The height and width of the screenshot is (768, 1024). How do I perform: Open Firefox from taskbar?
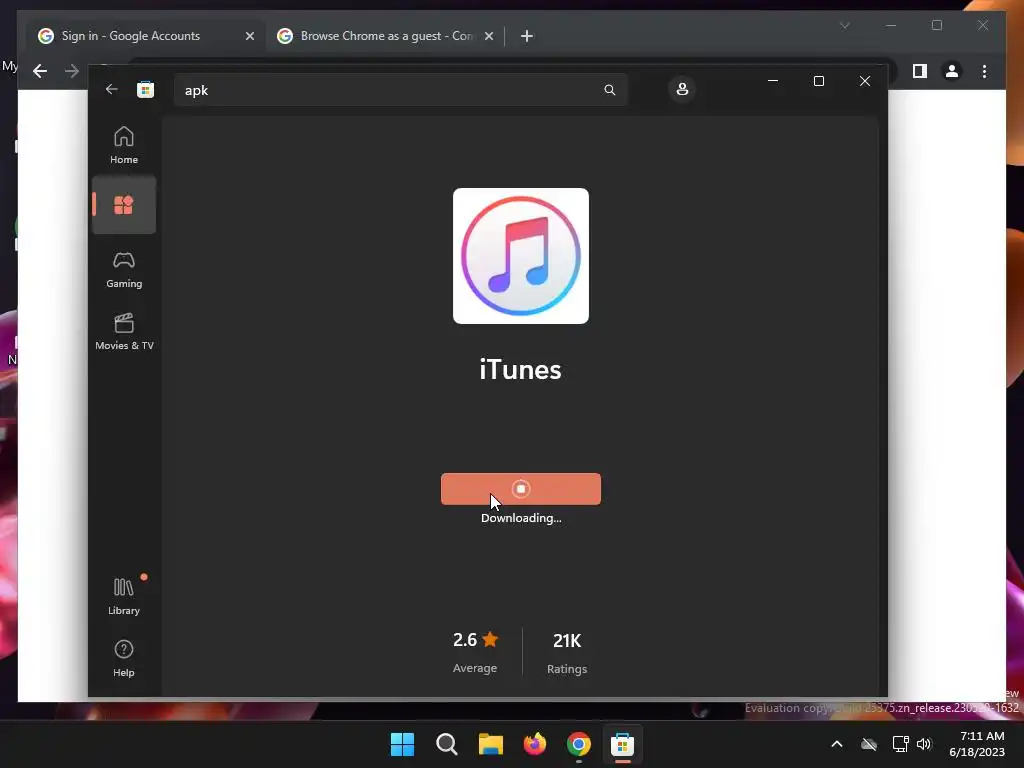tap(534, 744)
